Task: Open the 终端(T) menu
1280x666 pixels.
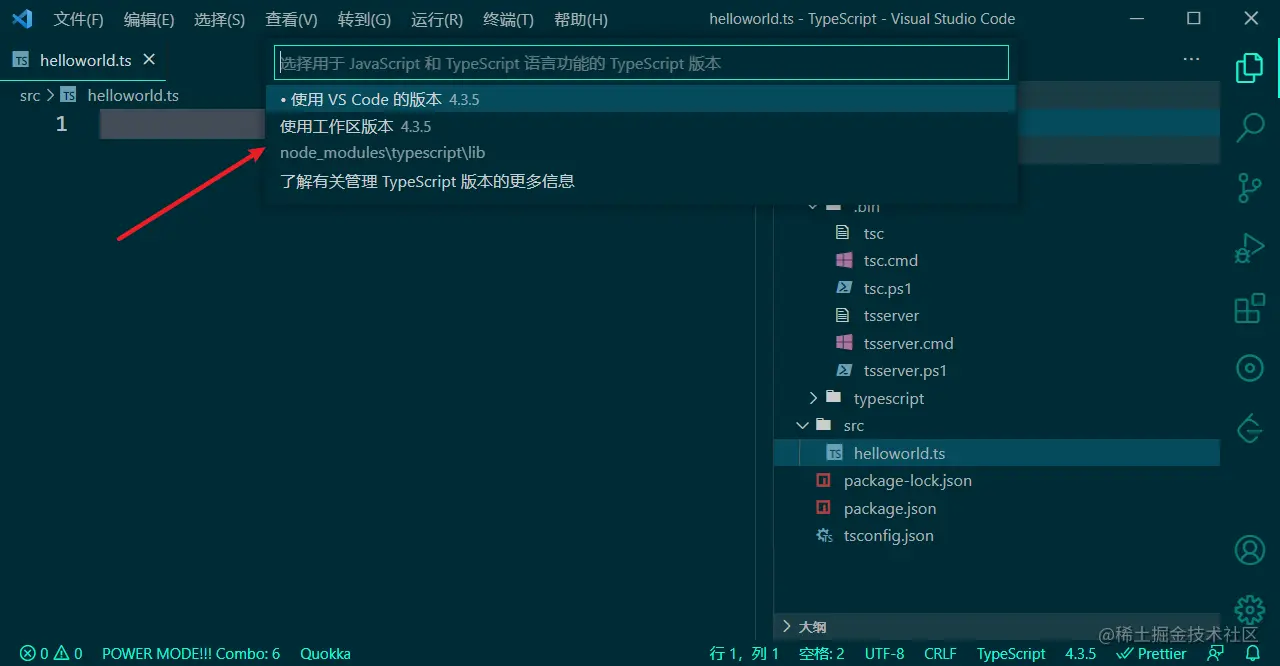Action: click(508, 19)
